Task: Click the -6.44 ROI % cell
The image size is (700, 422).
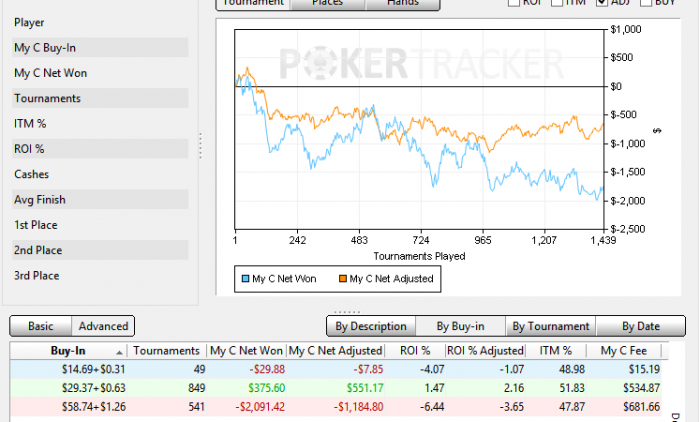Action: coord(415,407)
